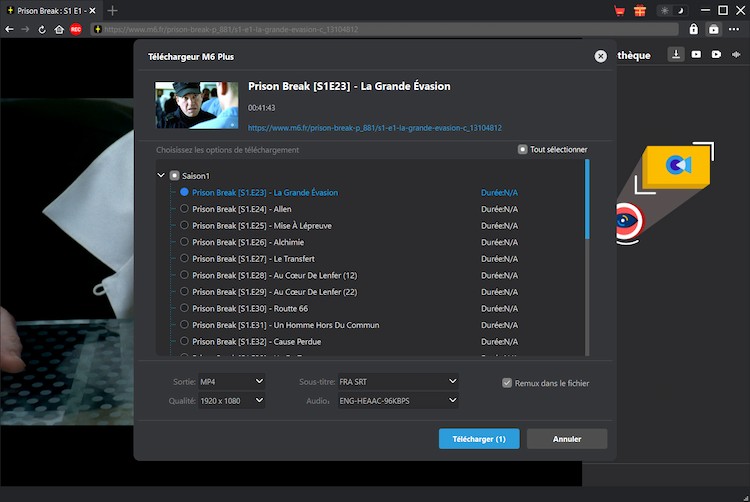Toggle the Saison1 checkbox
This screenshot has height=502, width=750.
coord(175,176)
